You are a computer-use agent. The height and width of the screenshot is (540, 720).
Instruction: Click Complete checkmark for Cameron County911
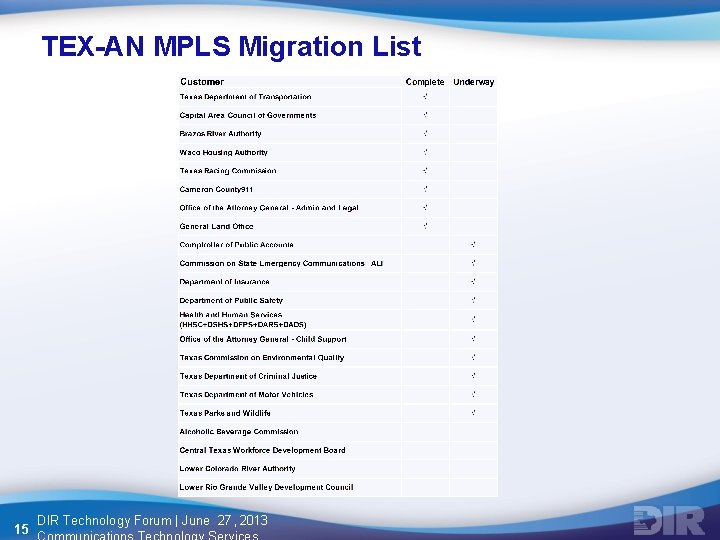point(425,189)
